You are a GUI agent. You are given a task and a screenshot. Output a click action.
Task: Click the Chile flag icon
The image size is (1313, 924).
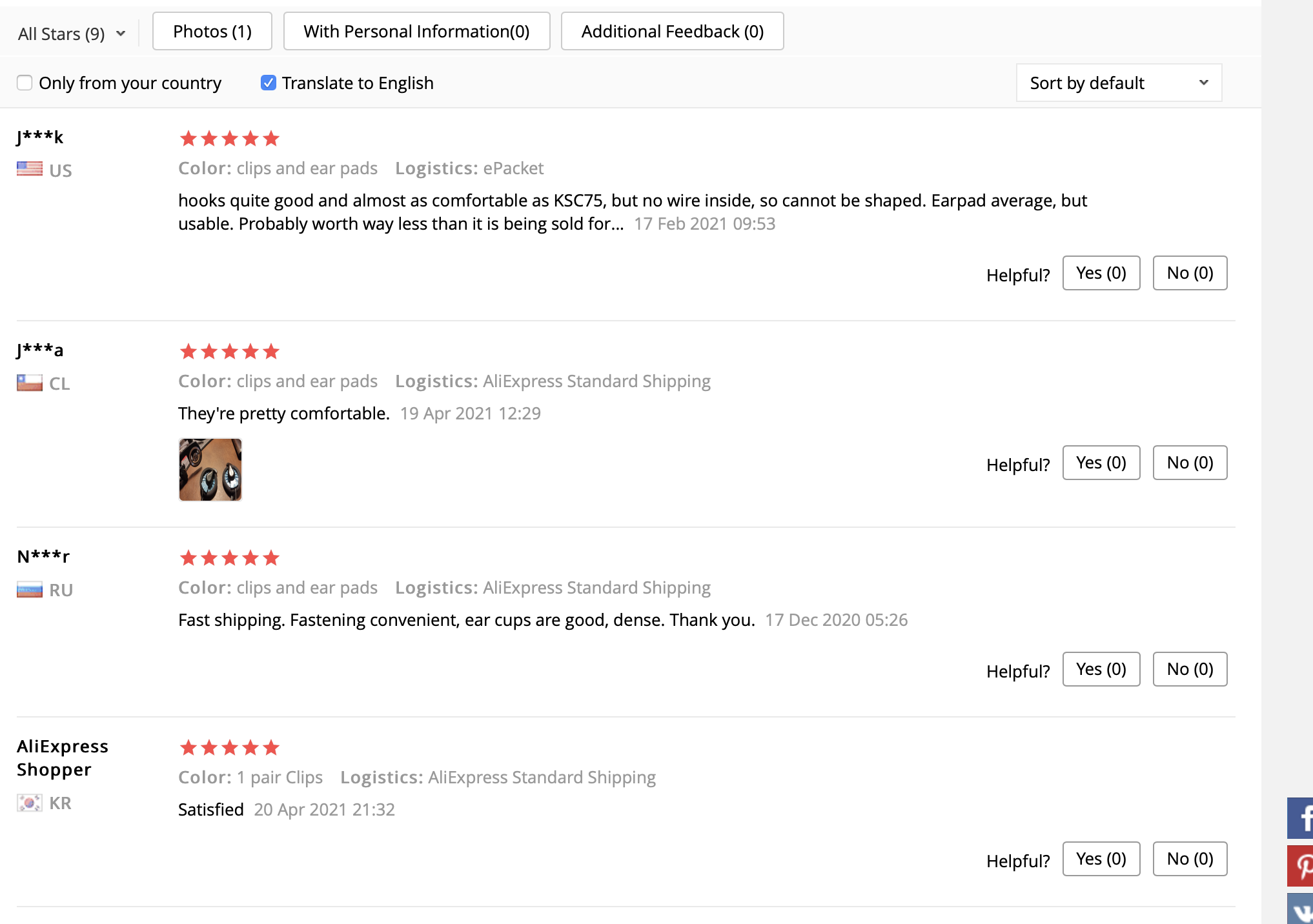30,383
